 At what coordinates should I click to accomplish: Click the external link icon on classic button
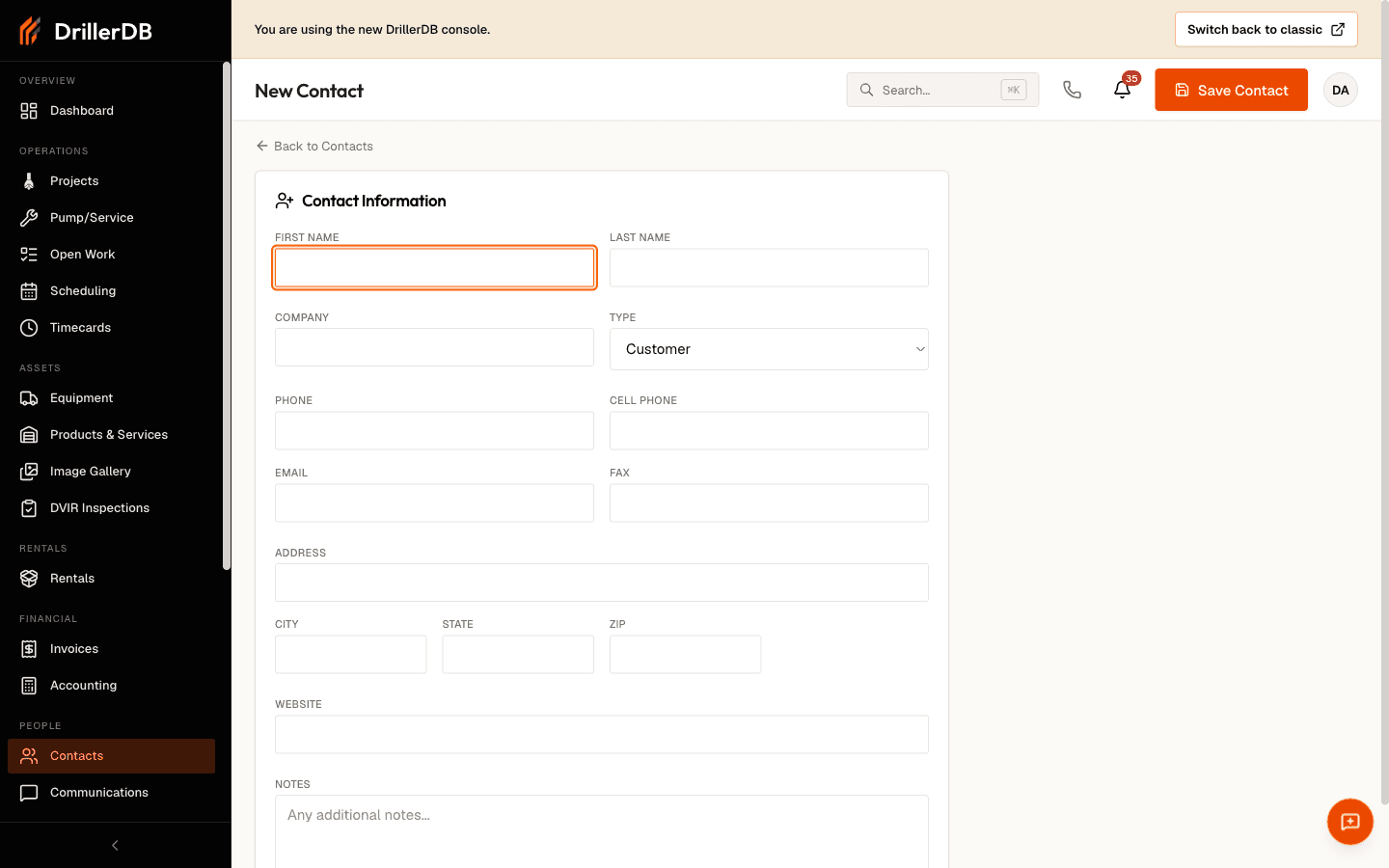tap(1338, 30)
